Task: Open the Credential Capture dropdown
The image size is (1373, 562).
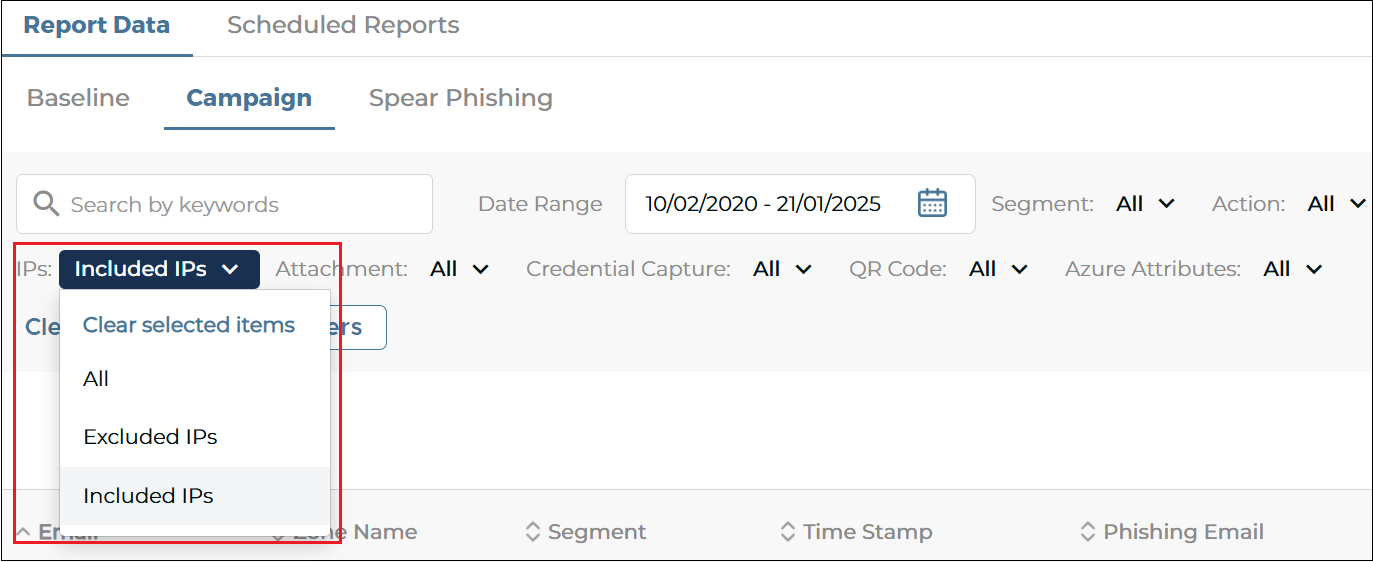Action: 782,269
